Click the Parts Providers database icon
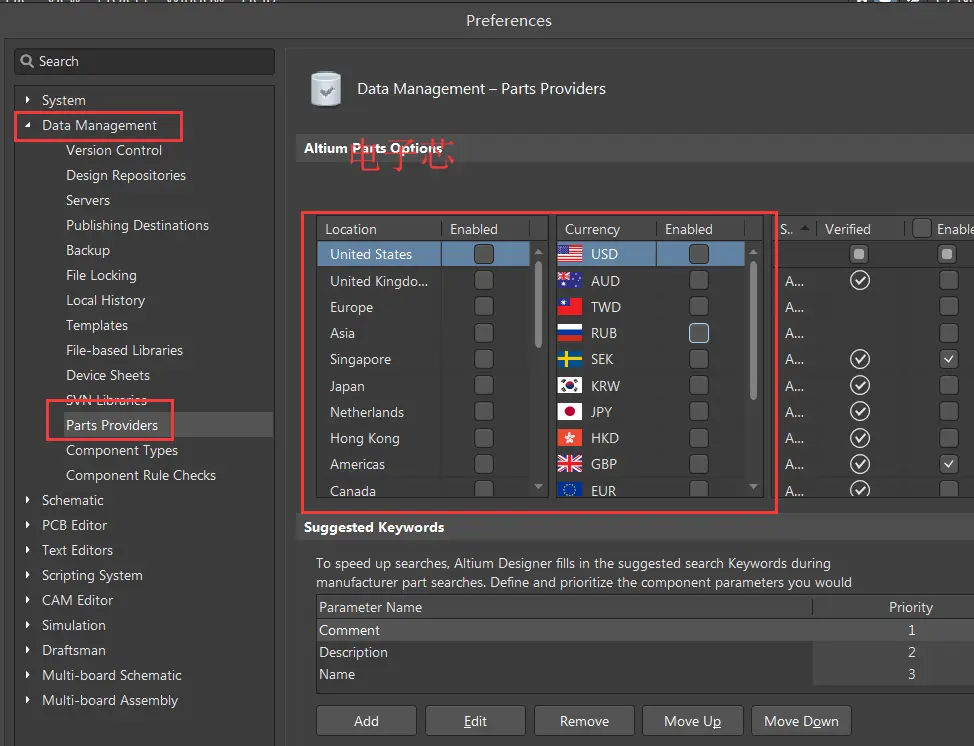 326,89
